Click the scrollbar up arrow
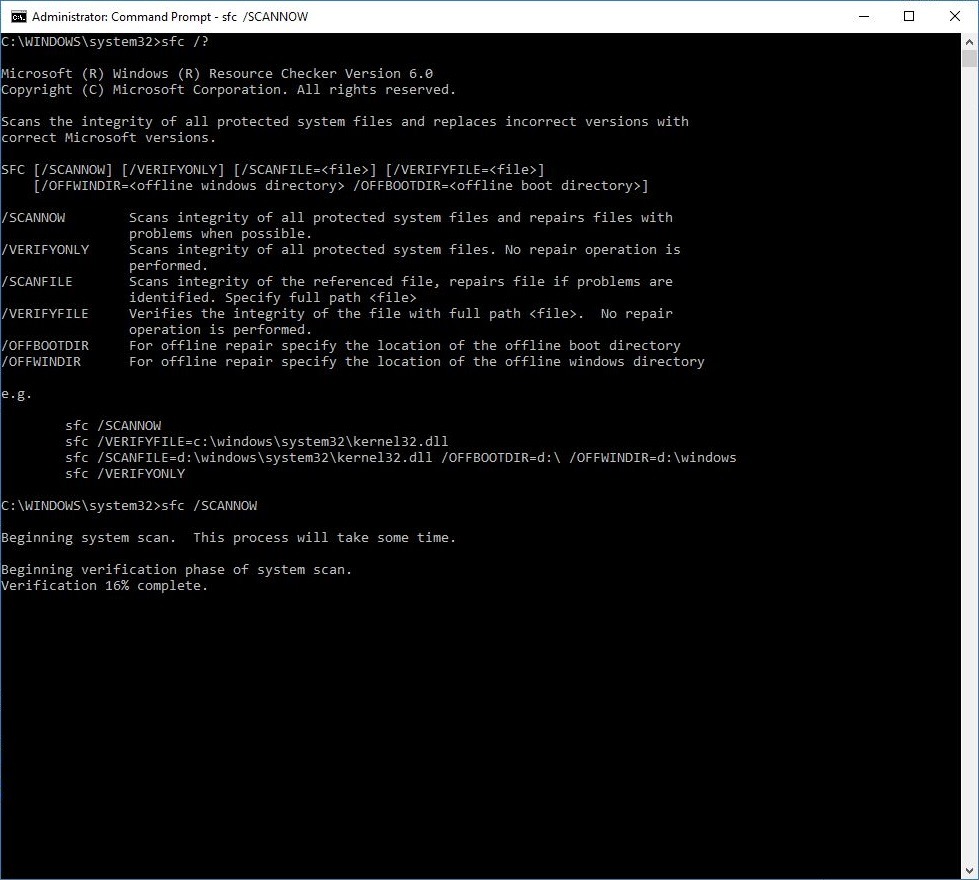979x880 pixels. pyautogui.click(x=969, y=42)
